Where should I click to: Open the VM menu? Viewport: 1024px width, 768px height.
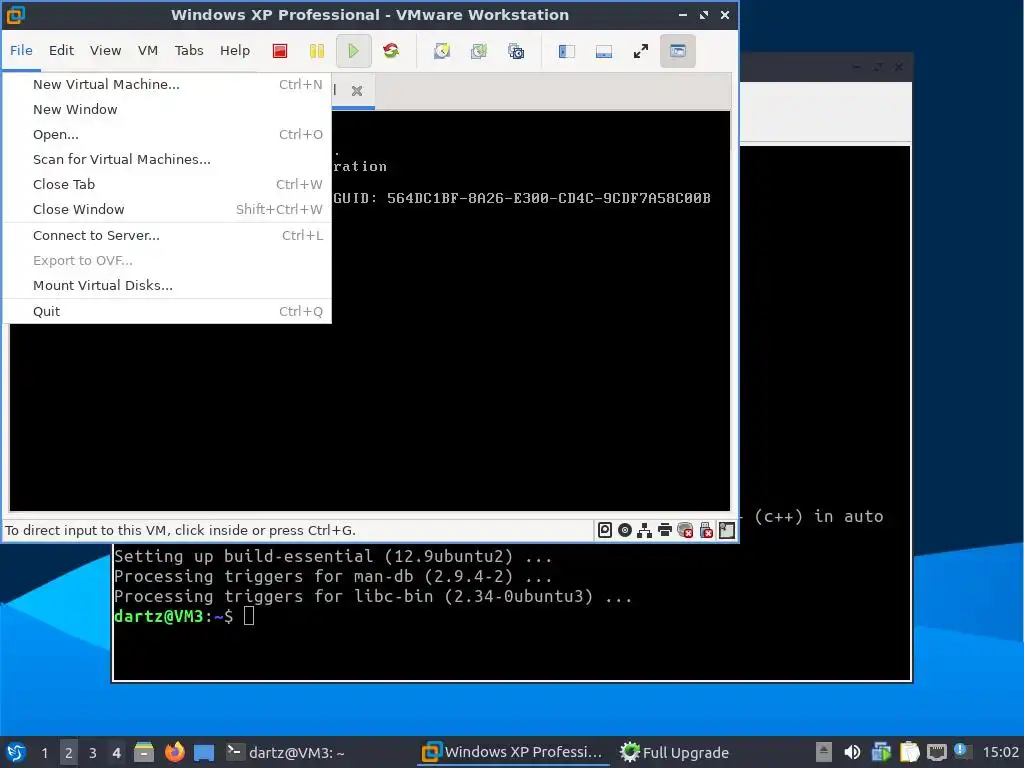[x=148, y=50]
